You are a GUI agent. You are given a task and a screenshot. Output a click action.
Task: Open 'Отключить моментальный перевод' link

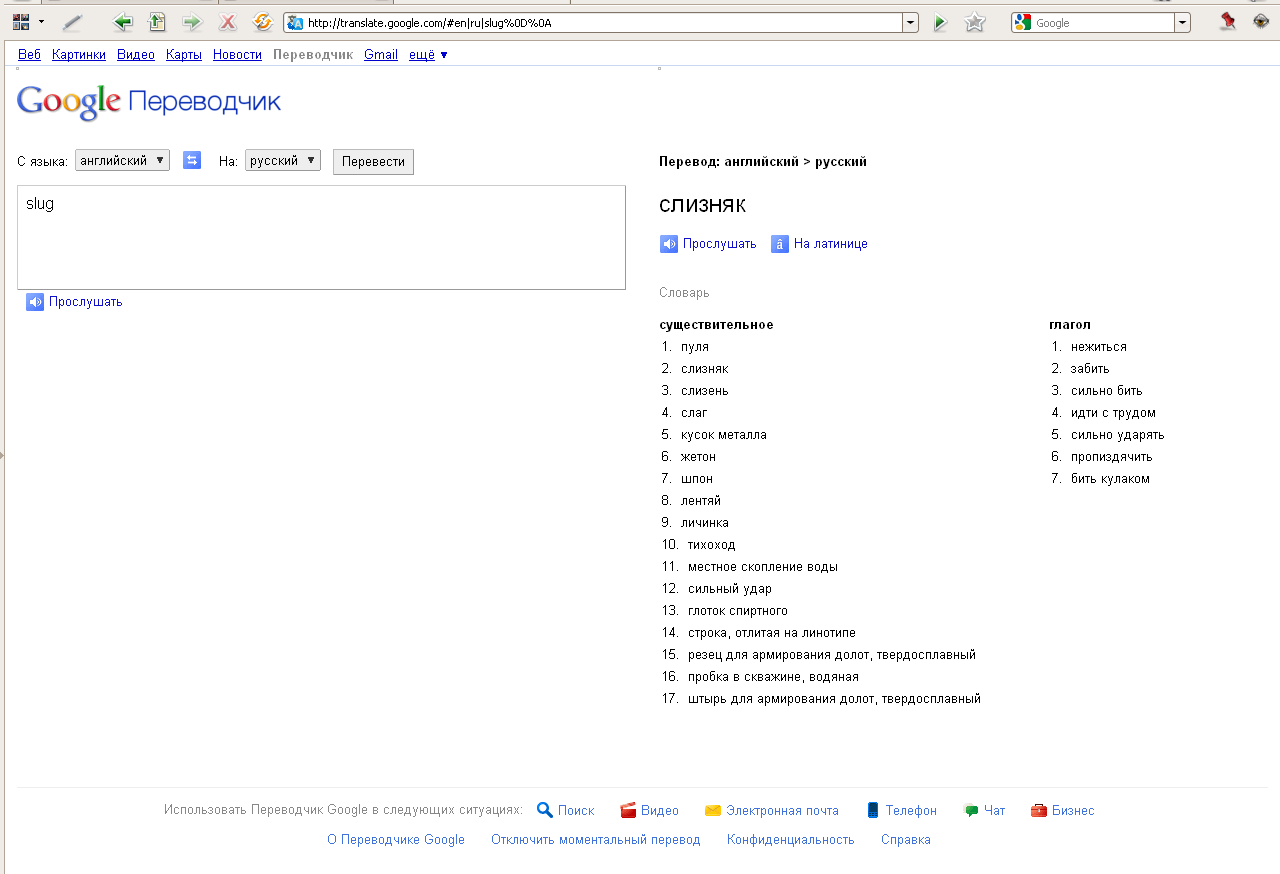coord(595,840)
